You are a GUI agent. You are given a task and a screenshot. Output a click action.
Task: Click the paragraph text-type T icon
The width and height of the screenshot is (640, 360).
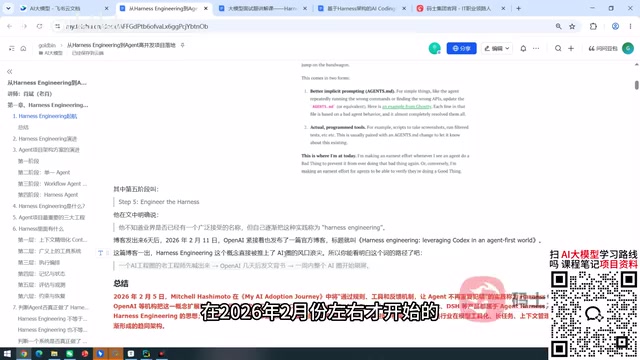pos(100,253)
